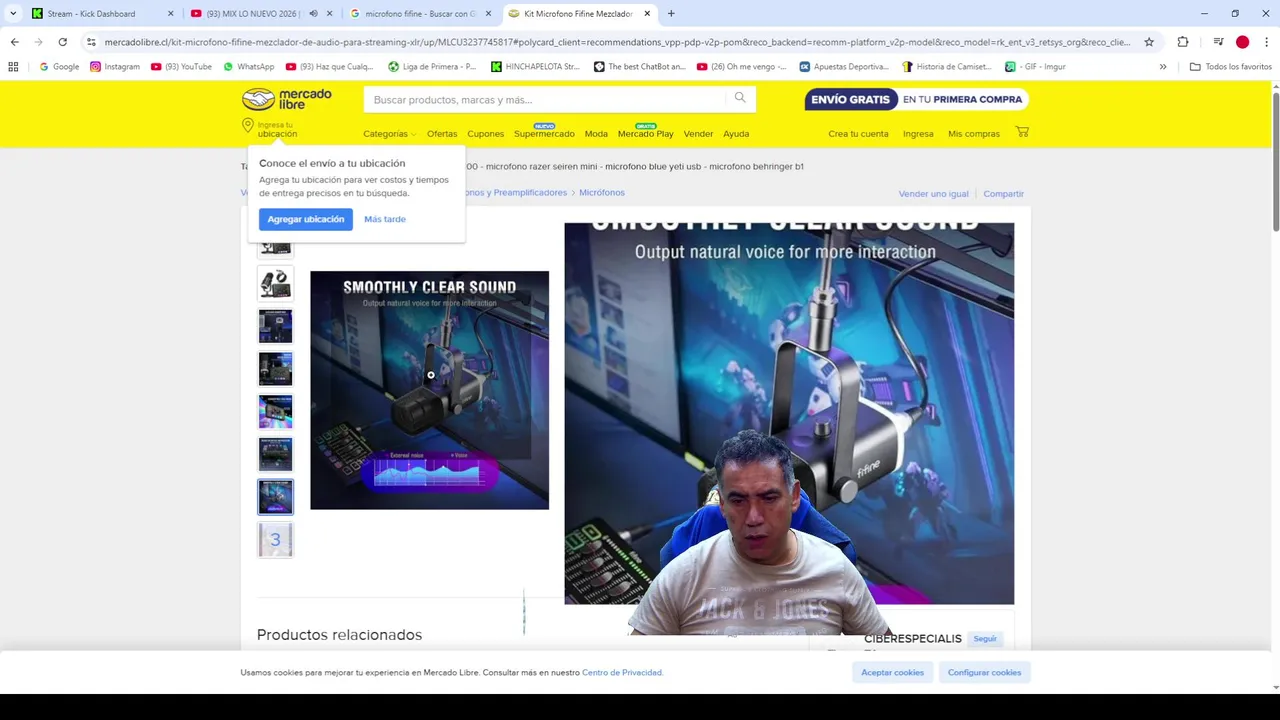
Task: Click the Agregar ubicación button
Action: point(305,219)
